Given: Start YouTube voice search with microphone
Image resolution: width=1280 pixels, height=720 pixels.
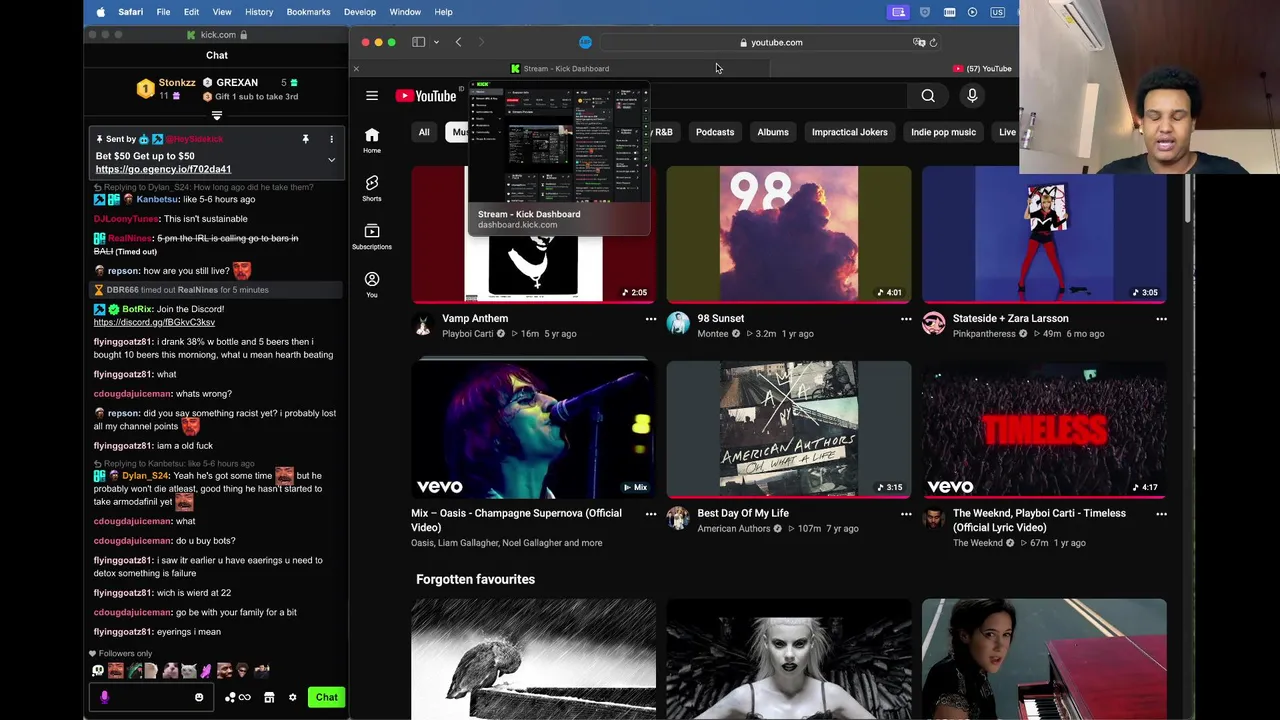Looking at the screenshot, I should coord(972,96).
